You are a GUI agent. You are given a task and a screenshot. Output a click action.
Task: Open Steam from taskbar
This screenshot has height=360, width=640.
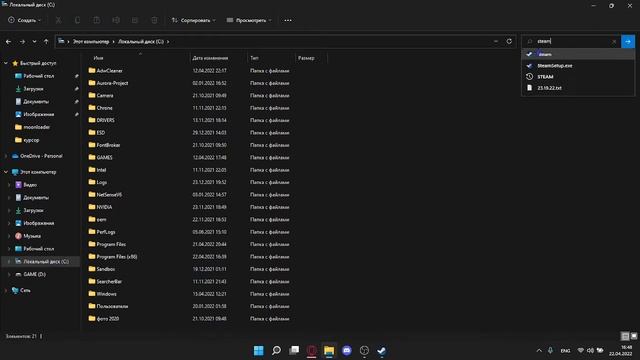point(382,350)
